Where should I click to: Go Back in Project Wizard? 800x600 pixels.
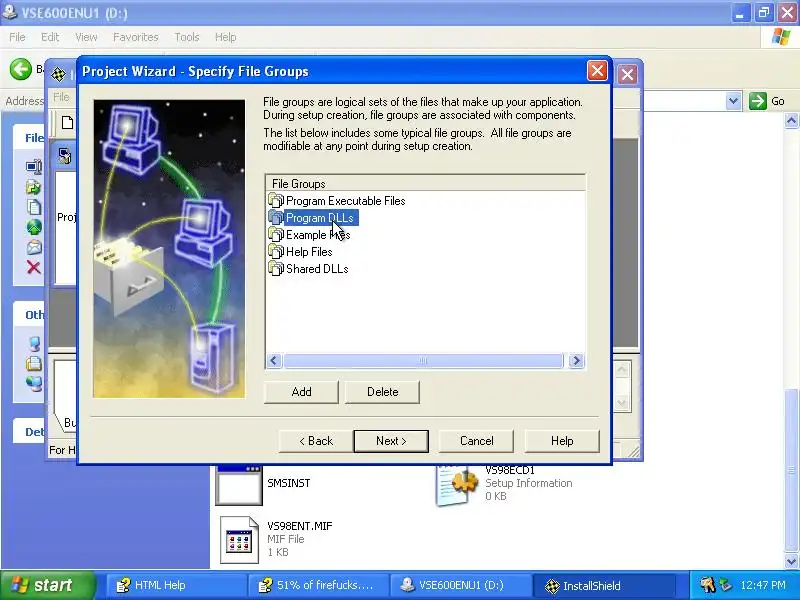tap(316, 441)
